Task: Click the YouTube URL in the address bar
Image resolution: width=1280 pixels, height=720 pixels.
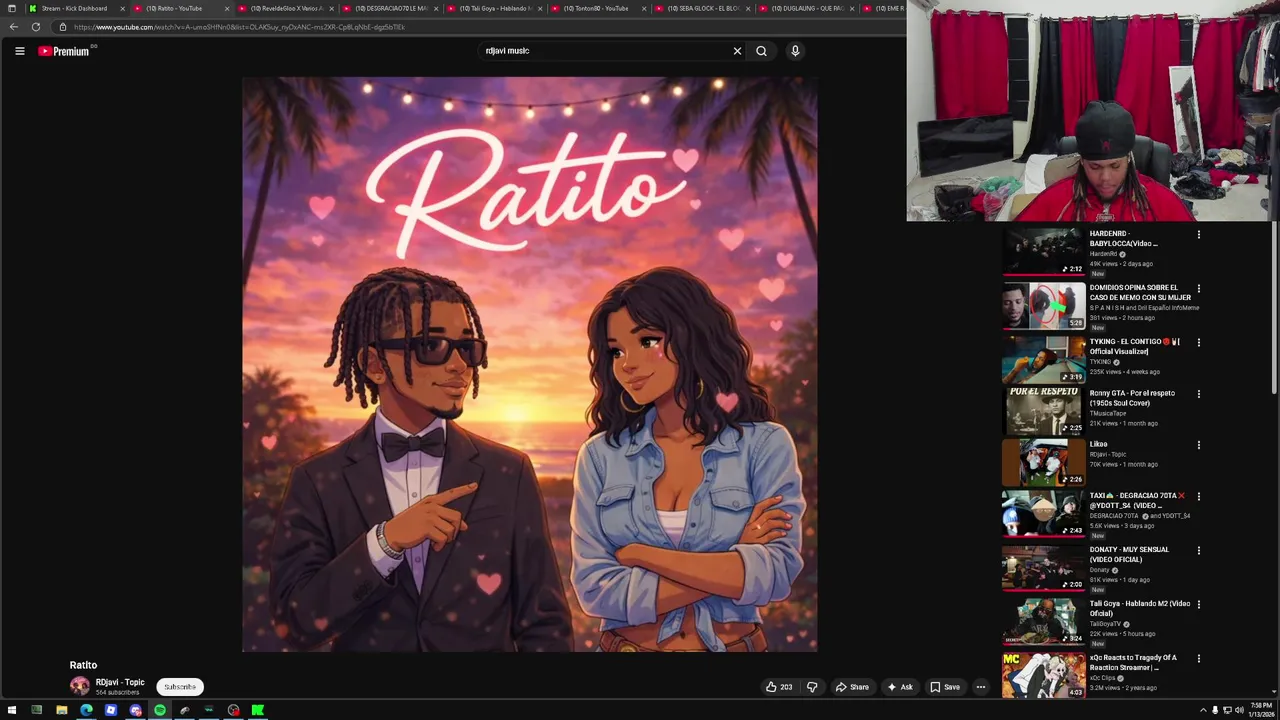Action: [x=239, y=27]
